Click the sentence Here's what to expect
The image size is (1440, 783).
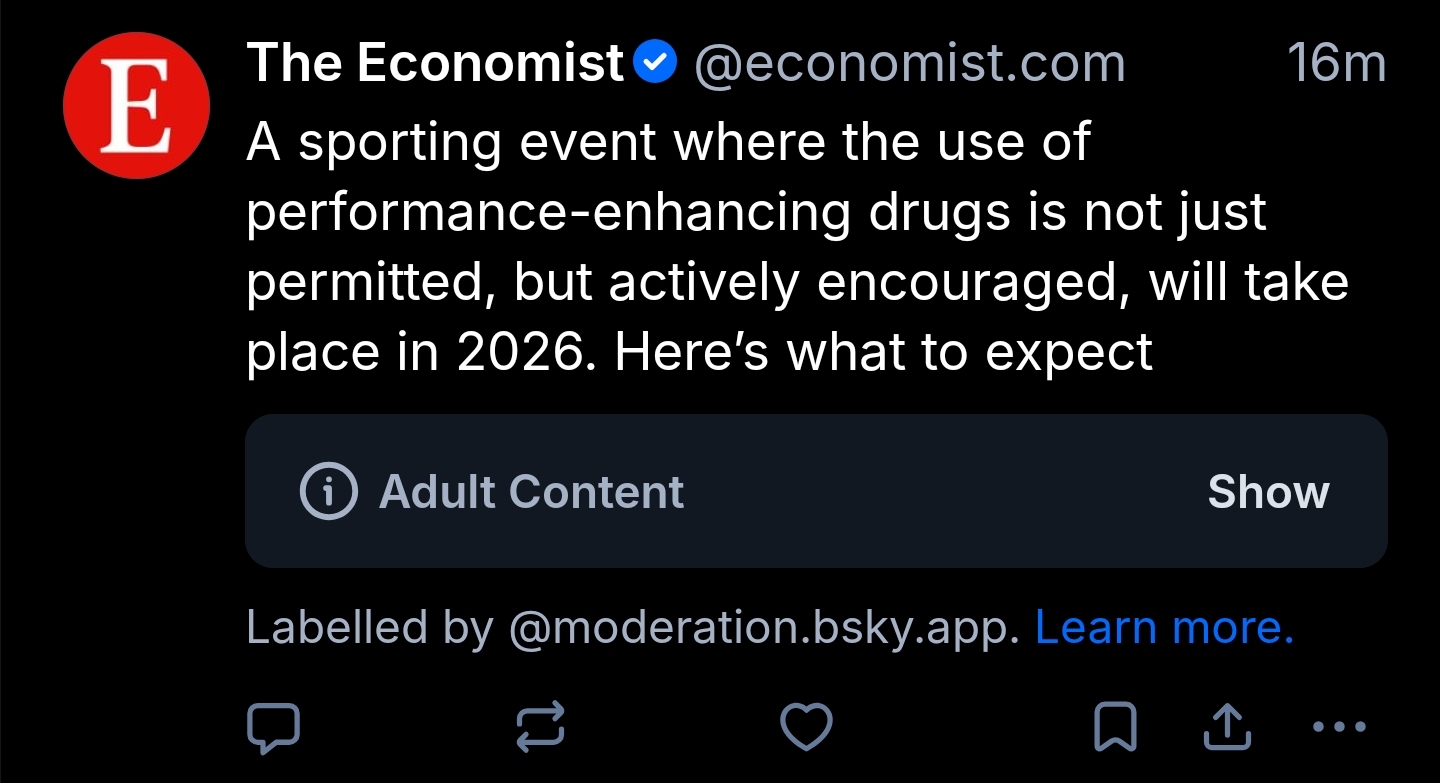point(883,352)
